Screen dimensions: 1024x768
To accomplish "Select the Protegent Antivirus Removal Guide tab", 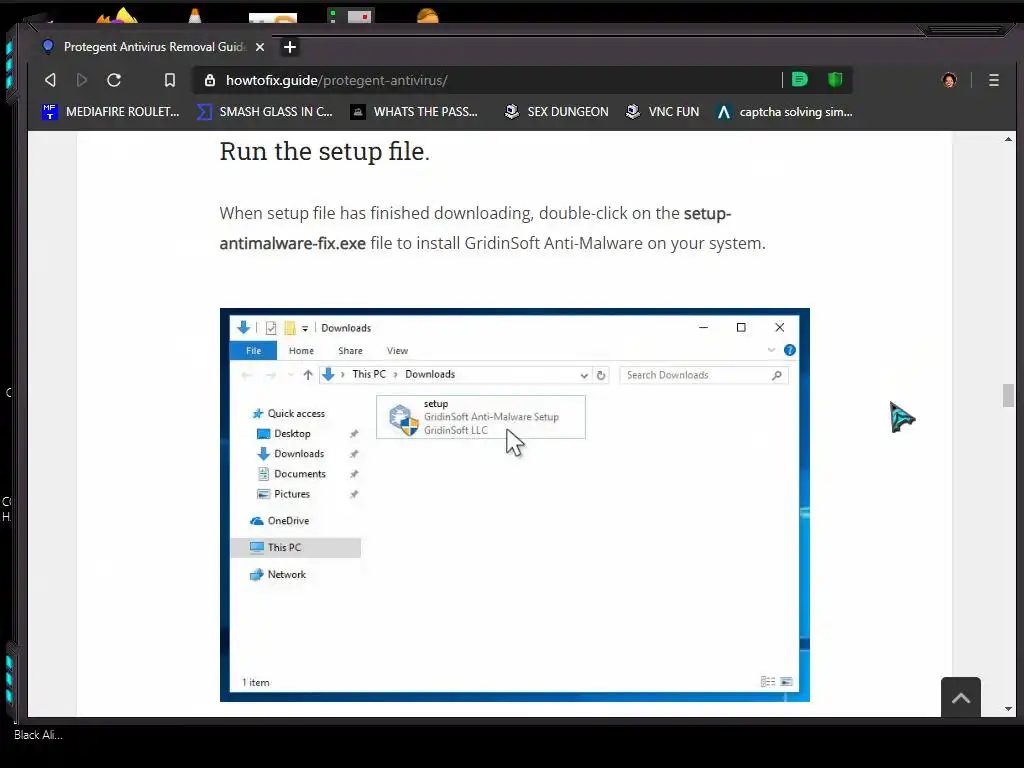I will click(x=153, y=47).
